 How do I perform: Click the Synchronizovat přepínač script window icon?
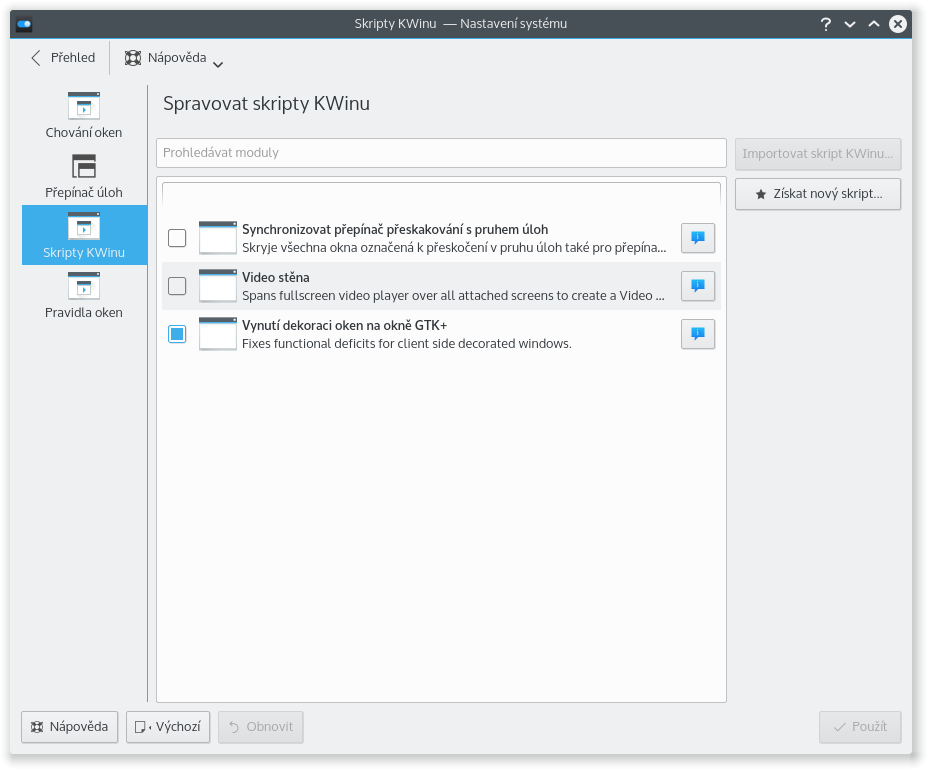pos(218,238)
